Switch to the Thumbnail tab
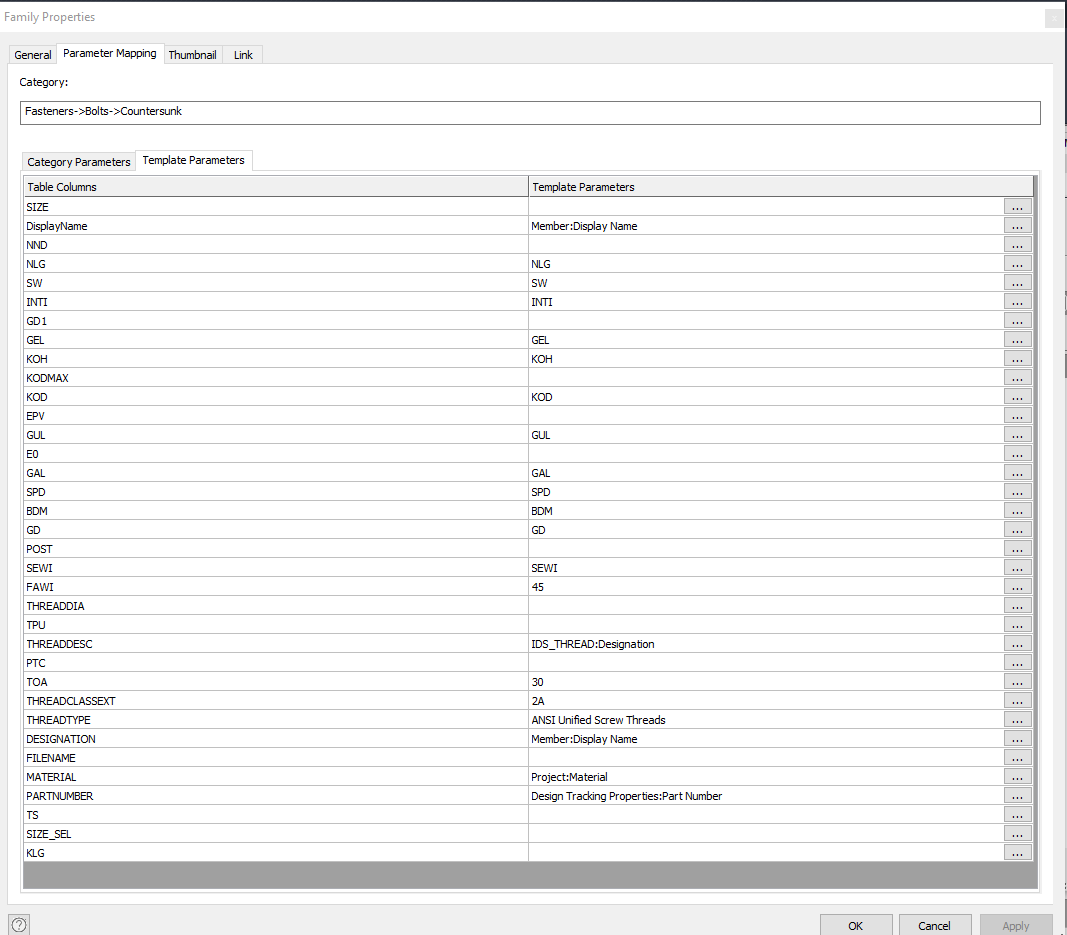This screenshot has width=1067, height=935. [x=192, y=55]
